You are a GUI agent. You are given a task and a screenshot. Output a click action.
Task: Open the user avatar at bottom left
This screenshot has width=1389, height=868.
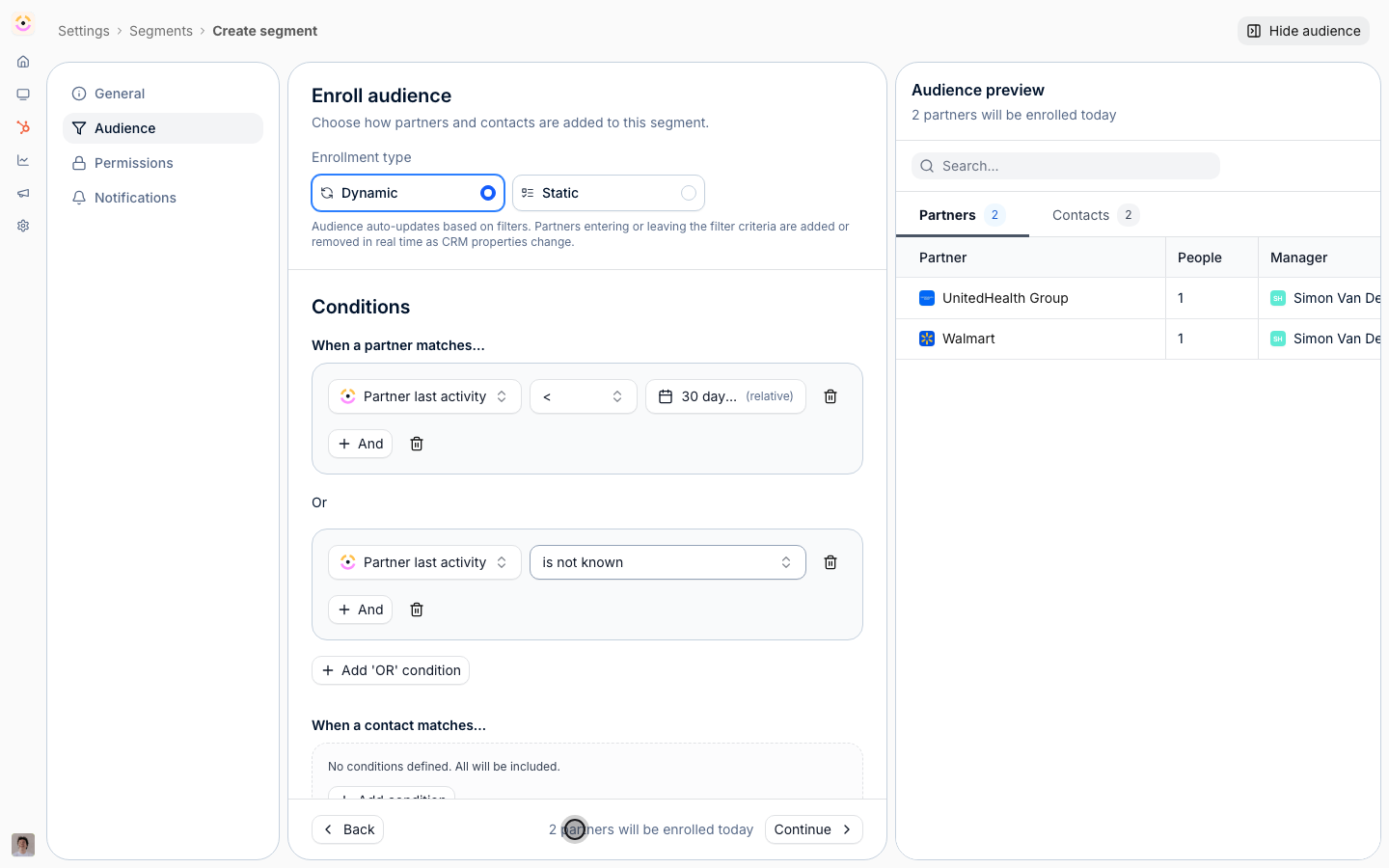23,845
